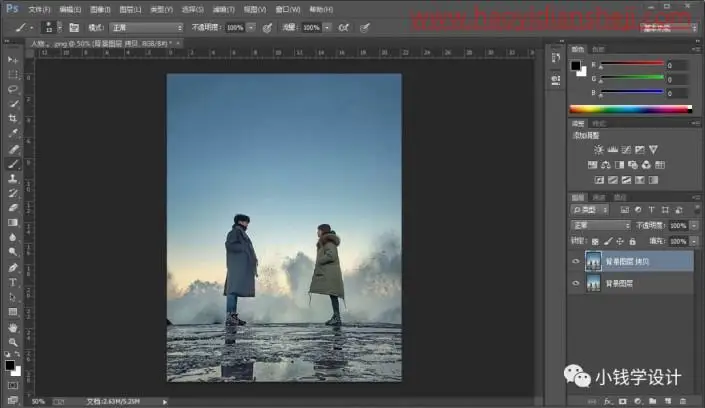This screenshot has width=705, height=408.
Task: Hide the 背景图层 layer
Action: (576, 283)
